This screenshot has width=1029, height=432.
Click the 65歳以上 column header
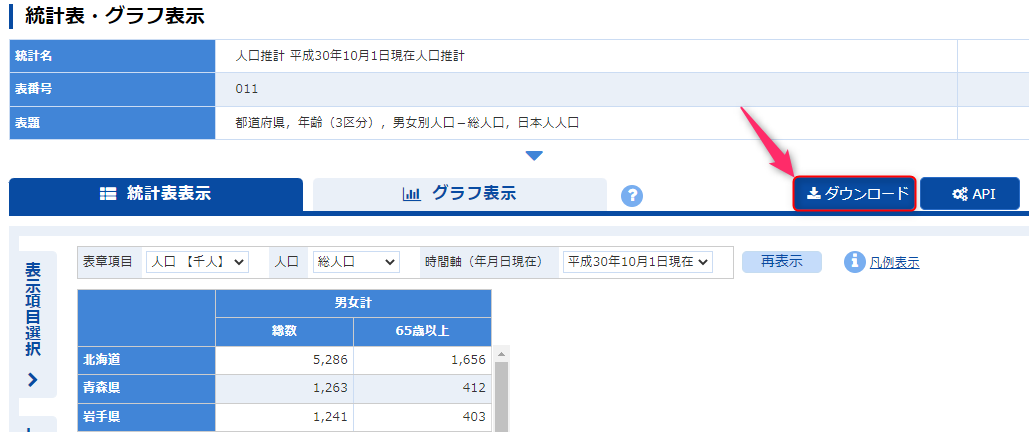tap(423, 332)
